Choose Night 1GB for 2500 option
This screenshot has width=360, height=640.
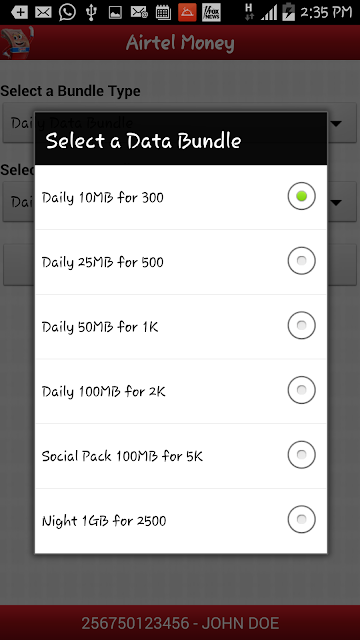[181, 521]
